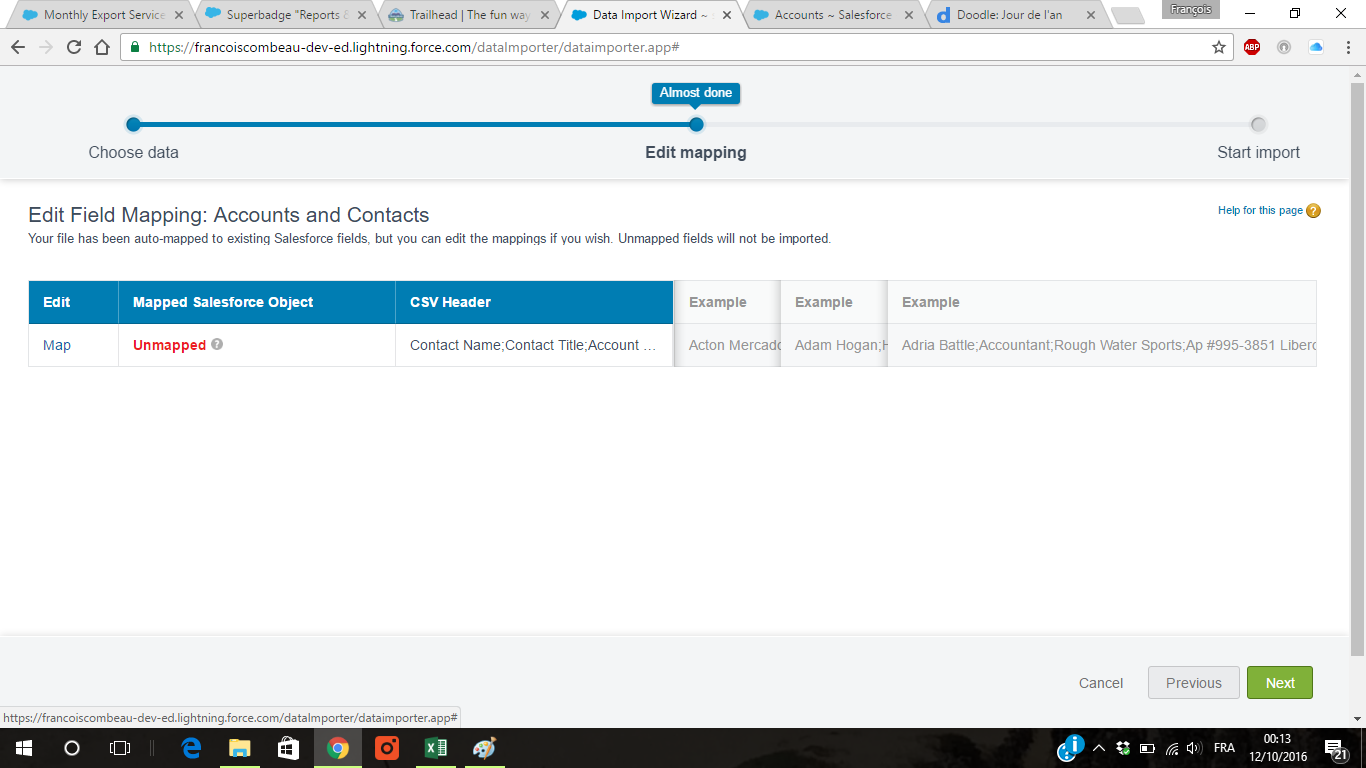Click the Edit column header
This screenshot has width=1366, height=768.
[74, 302]
